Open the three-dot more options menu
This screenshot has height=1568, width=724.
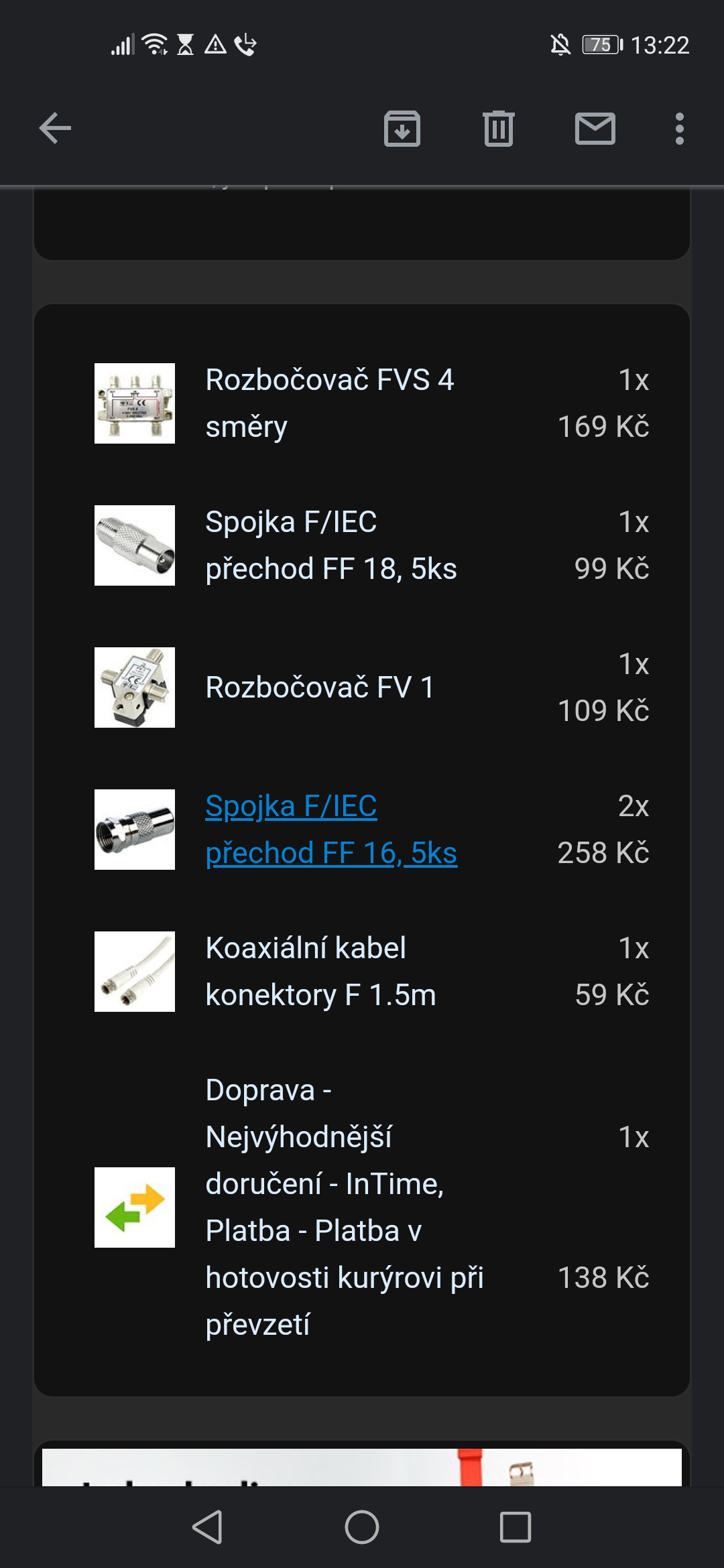point(679,129)
